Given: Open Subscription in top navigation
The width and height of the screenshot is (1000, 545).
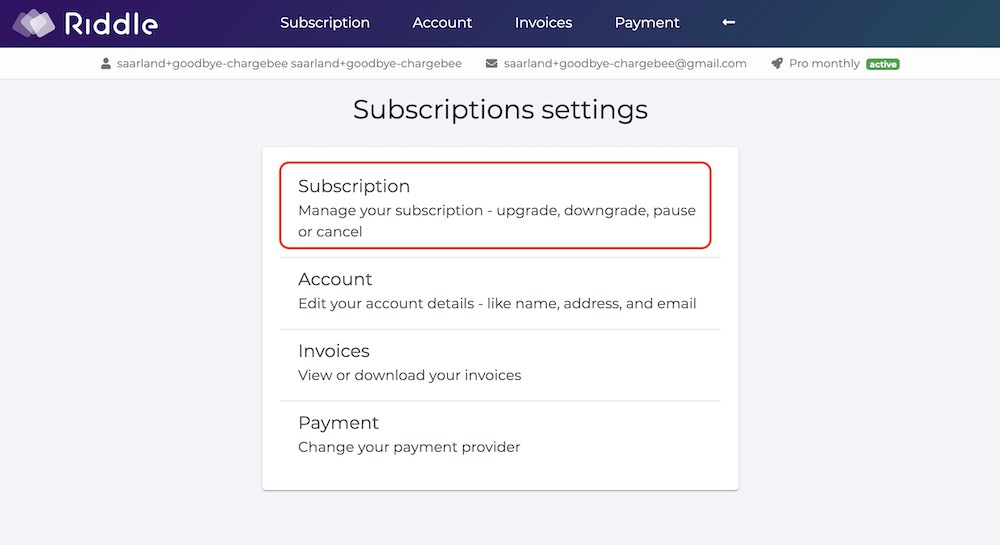Looking at the screenshot, I should point(325,23).
